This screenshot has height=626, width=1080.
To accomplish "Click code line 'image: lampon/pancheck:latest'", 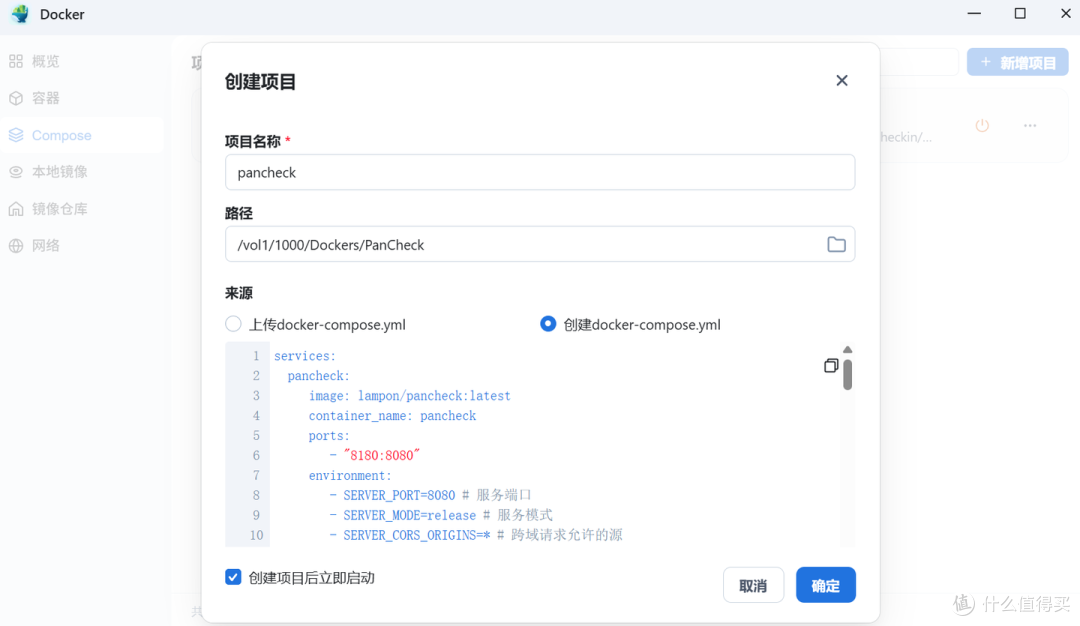I will point(409,396).
